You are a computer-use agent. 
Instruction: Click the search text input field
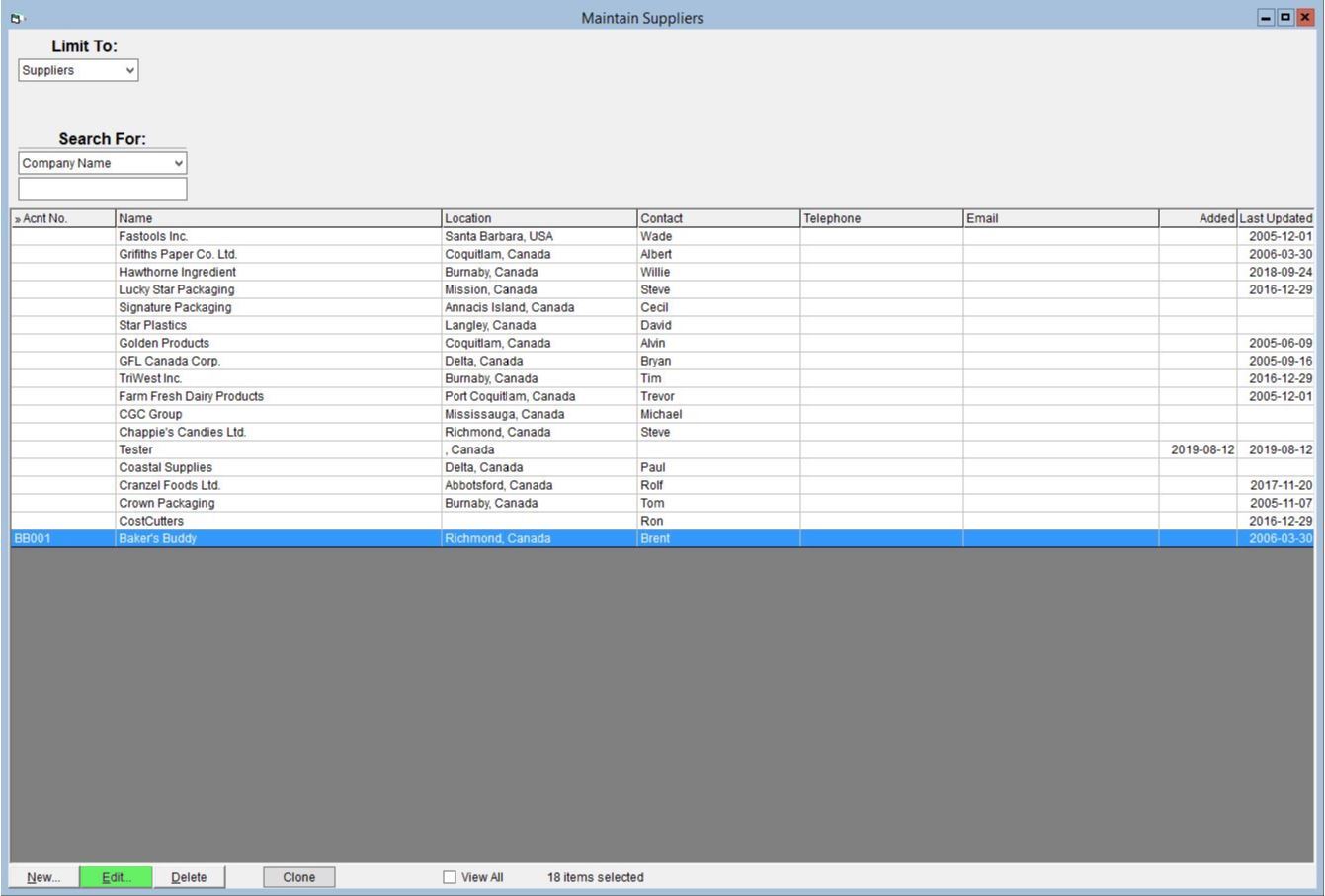point(103,188)
